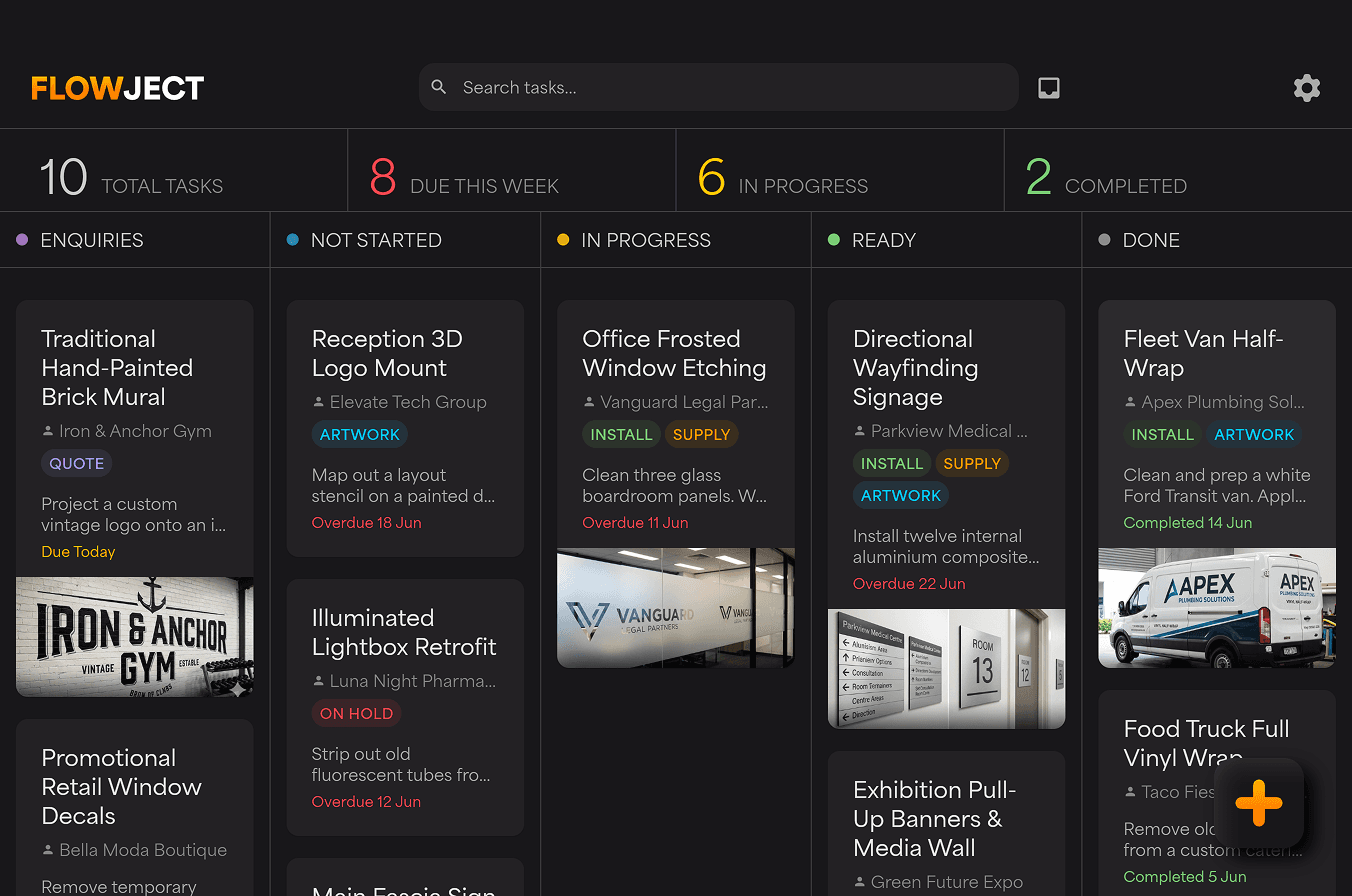Click the person icon beside Vanguard Legal
1352x896 pixels.
point(589,402)
